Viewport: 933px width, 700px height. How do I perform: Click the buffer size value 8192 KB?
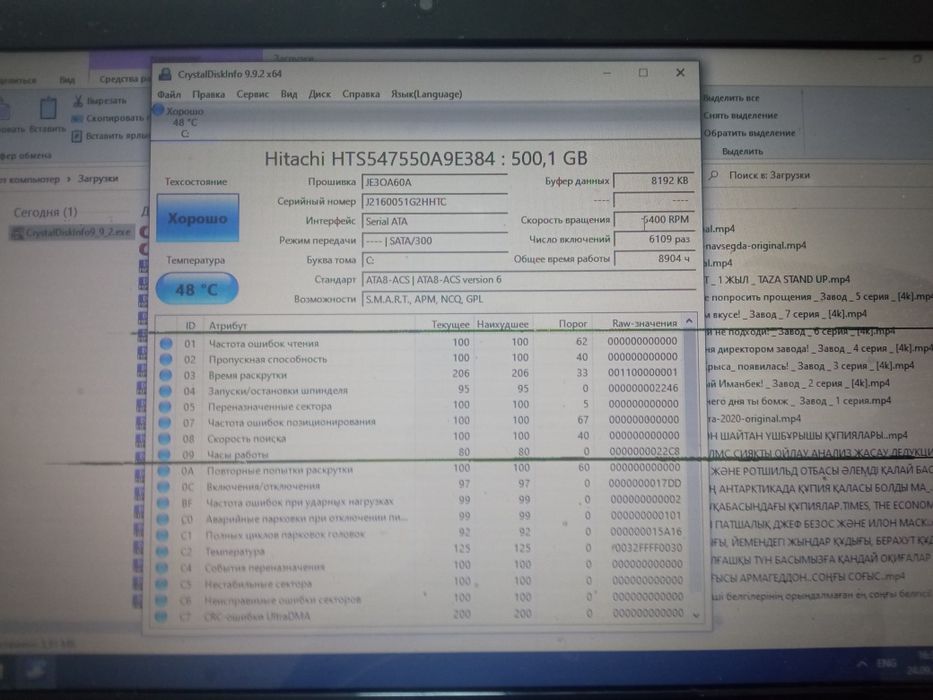pos(654,180)
